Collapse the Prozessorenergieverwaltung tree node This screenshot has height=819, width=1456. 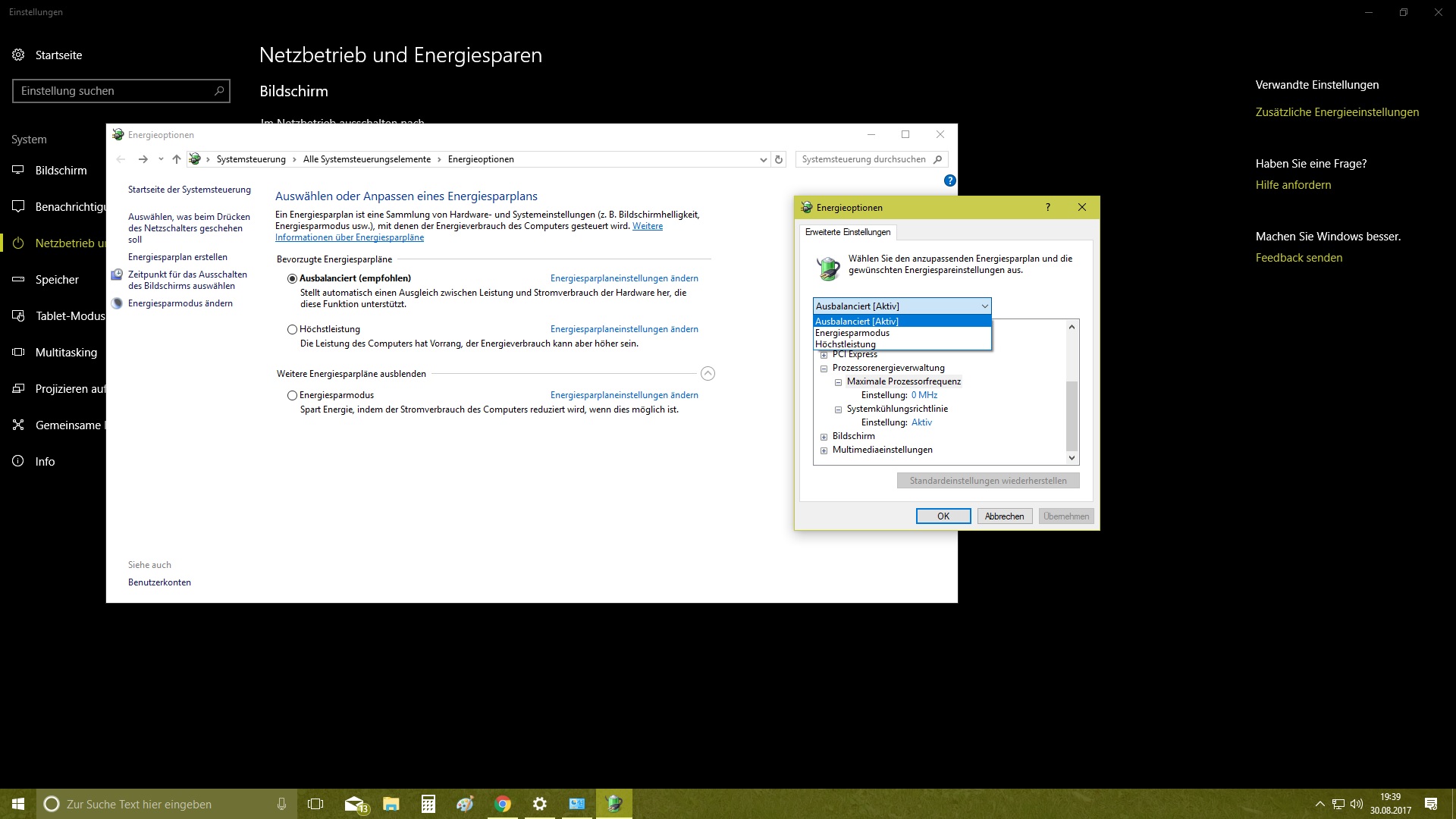[824, 369]
